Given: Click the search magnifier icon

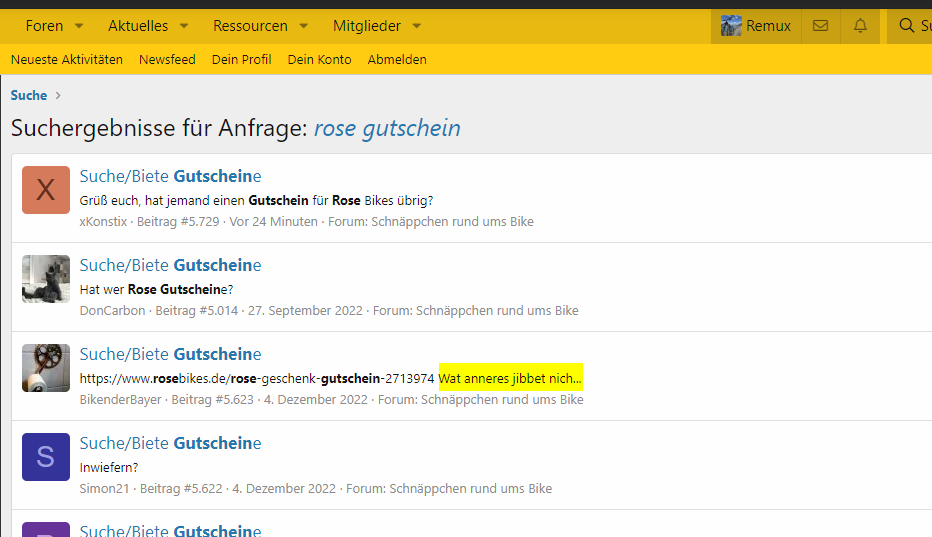Looking at the screenshot, I should tap(906, 26).
